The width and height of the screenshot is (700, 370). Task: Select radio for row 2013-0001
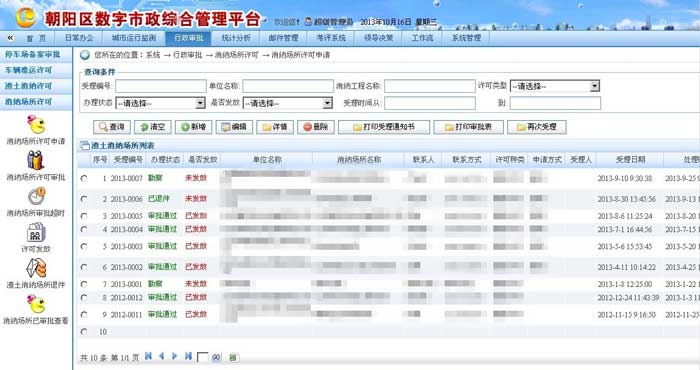coord(84,284)
